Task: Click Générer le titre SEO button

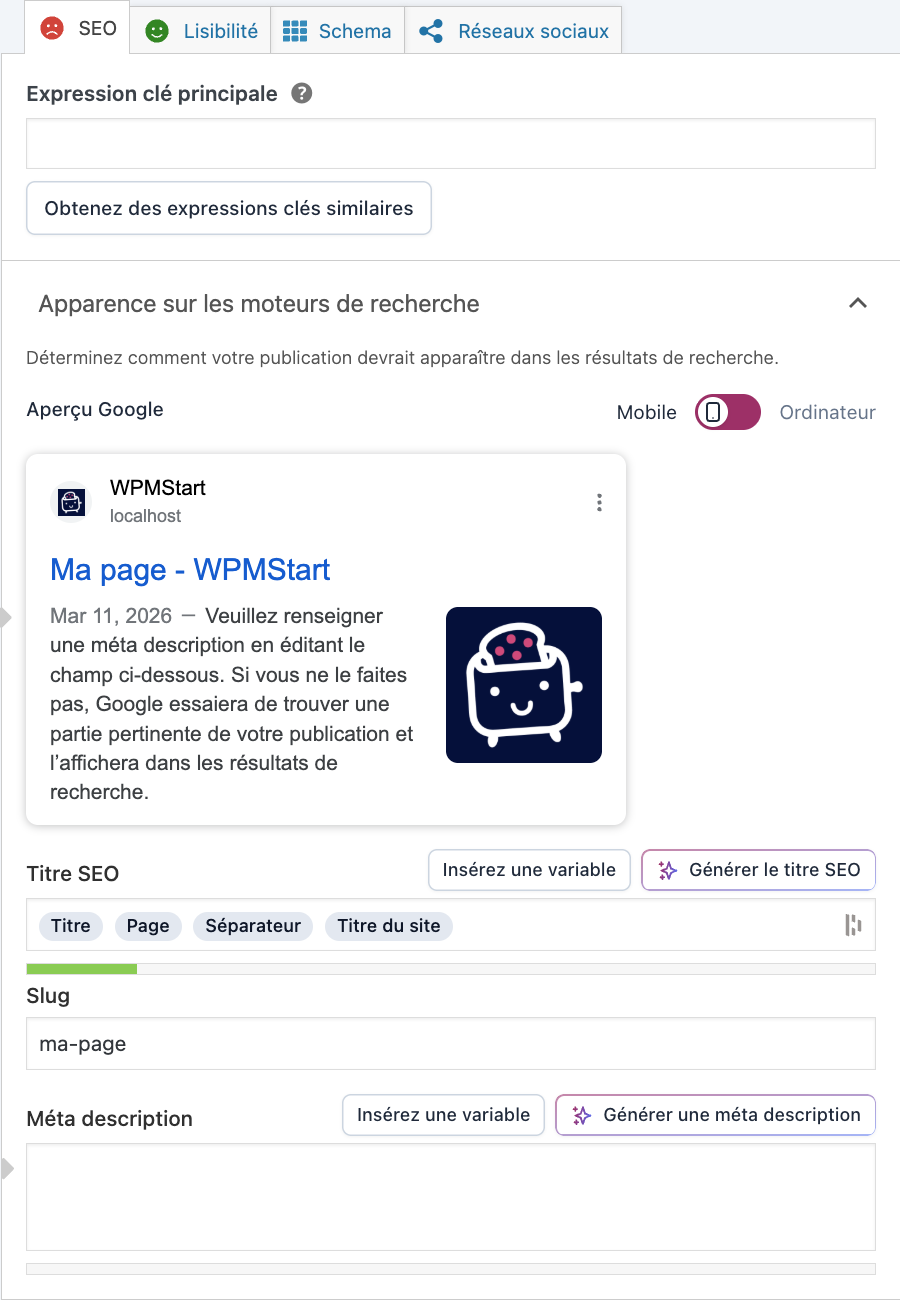Action: 758,870
